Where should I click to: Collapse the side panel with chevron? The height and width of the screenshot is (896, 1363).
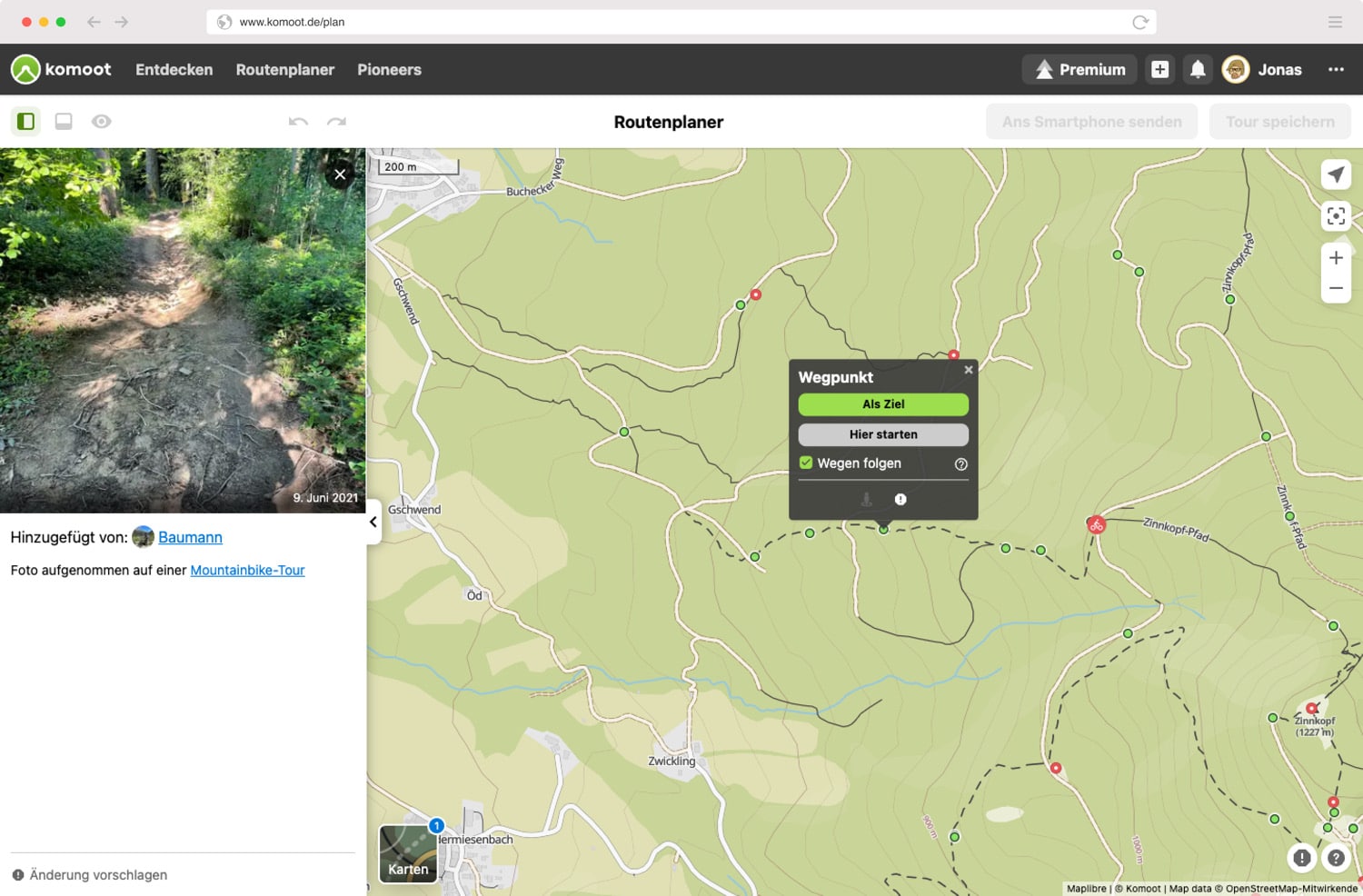pos(373,522)
